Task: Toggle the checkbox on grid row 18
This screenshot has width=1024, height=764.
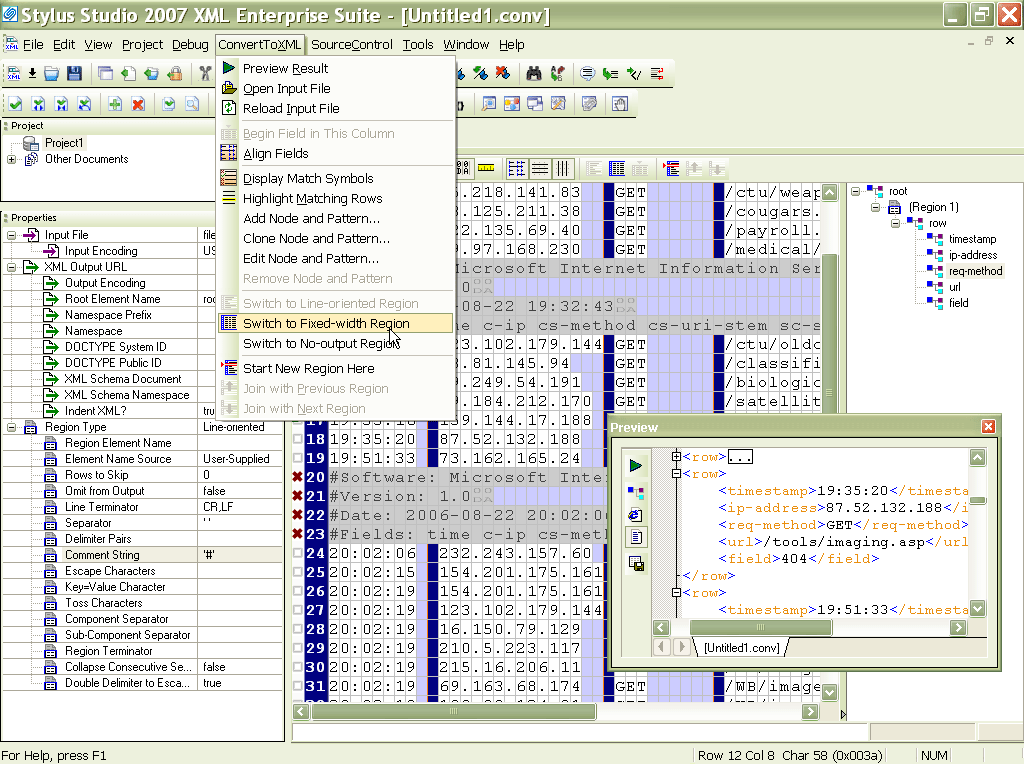Action: (x=298, y=439)
